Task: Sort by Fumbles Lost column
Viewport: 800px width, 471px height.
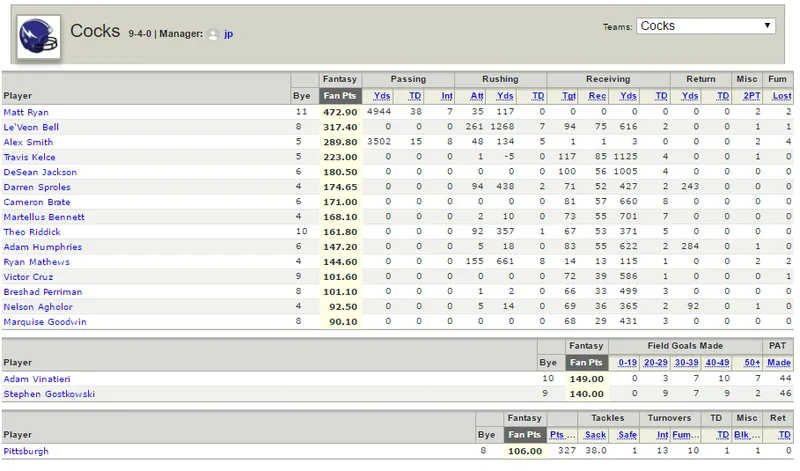Action: pyautogui.click(x=782, y=95)
